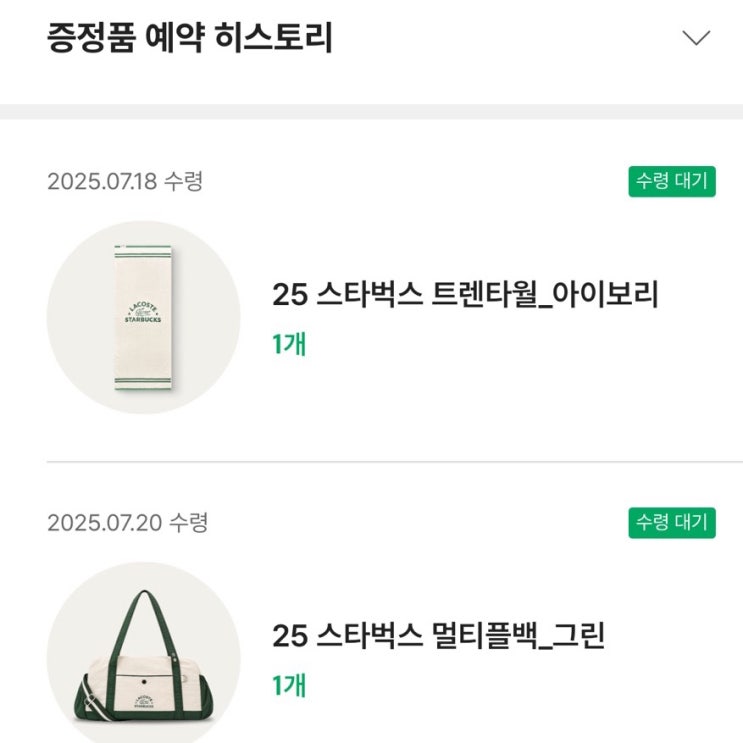Viewport: 743px width, 743px height.
Task: Tap the 2025.07.20 수령 date label
Action: [x=127, y=523]
